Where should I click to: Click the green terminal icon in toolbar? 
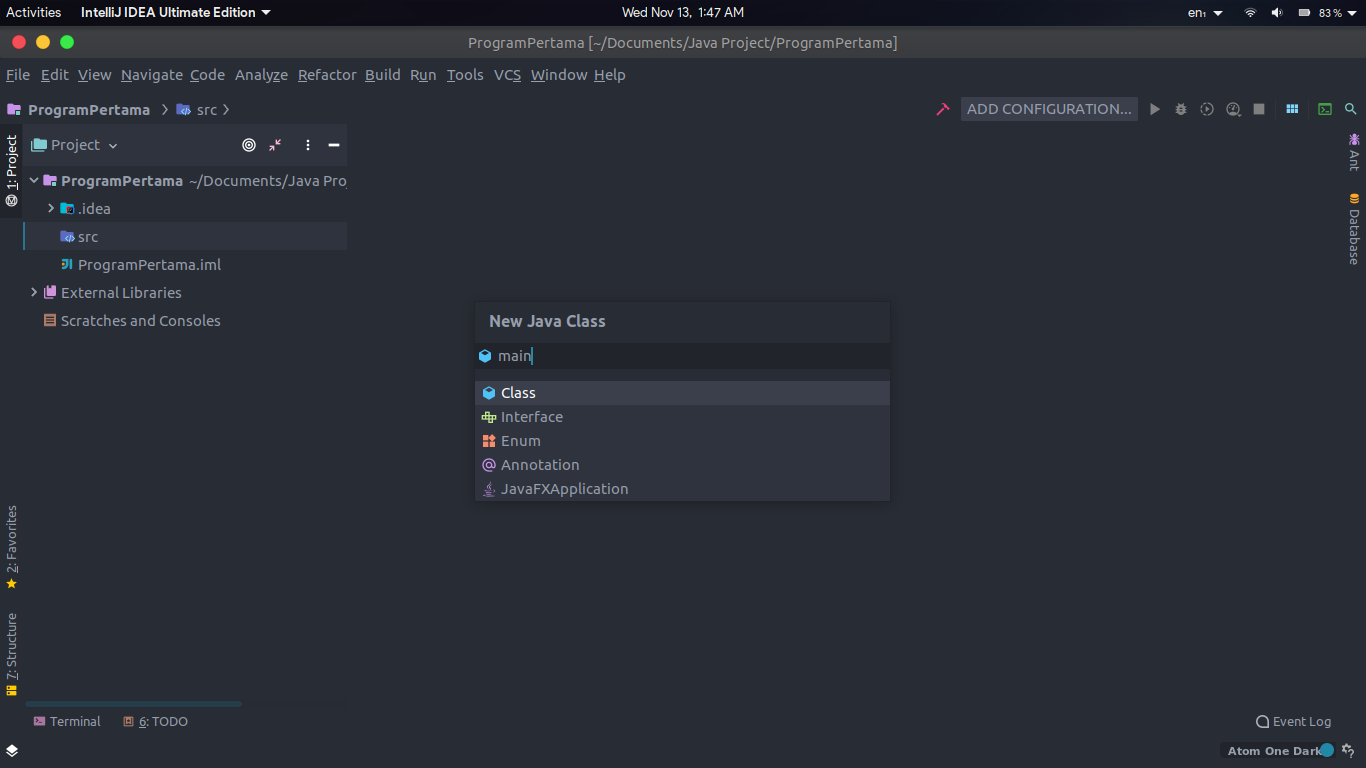[1325, 109]
